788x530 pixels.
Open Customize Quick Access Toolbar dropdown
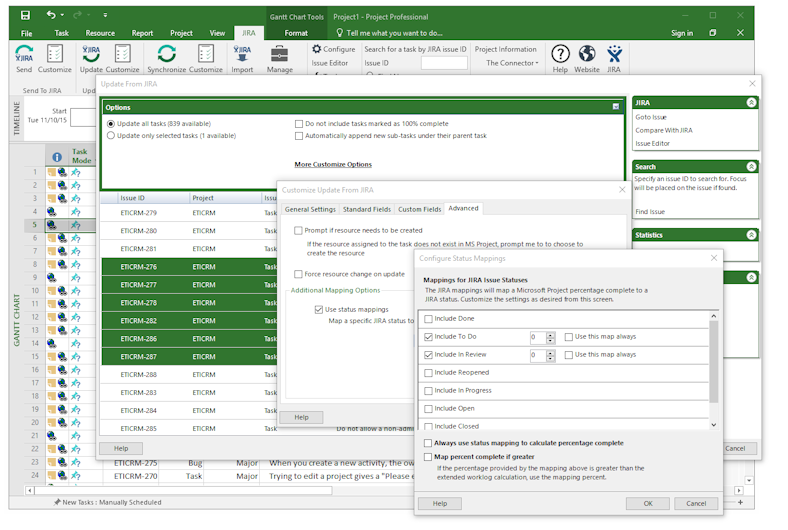[x=105, y=15]
